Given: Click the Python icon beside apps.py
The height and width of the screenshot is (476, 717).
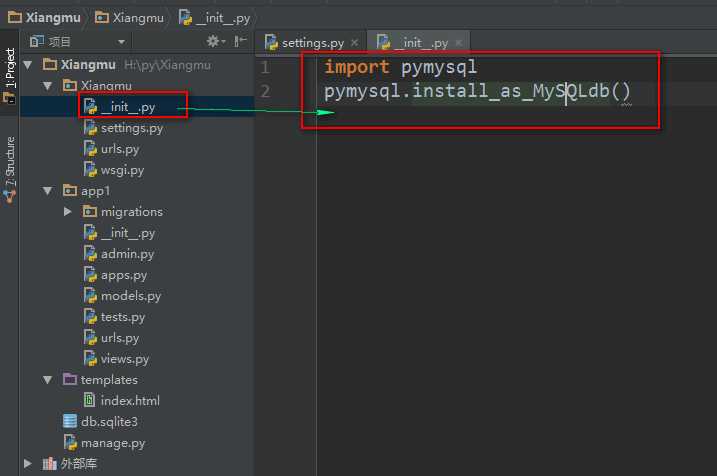Looking at the screenshot, I should coord(90,275).
